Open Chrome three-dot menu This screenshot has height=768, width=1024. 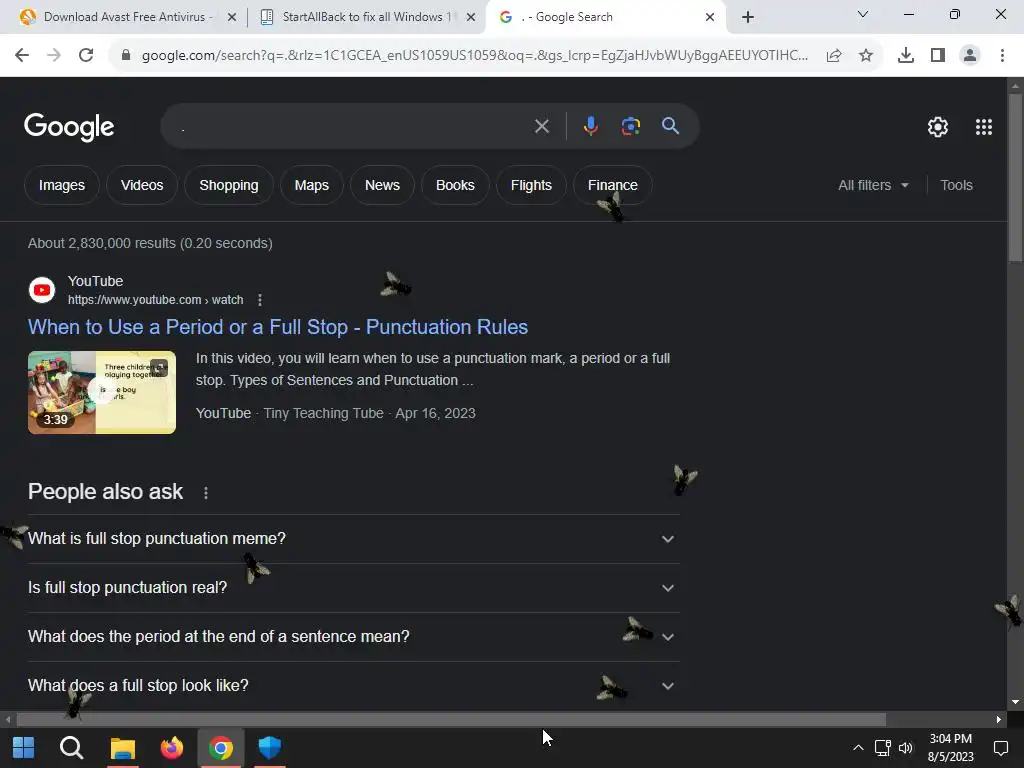point(1002,56)
